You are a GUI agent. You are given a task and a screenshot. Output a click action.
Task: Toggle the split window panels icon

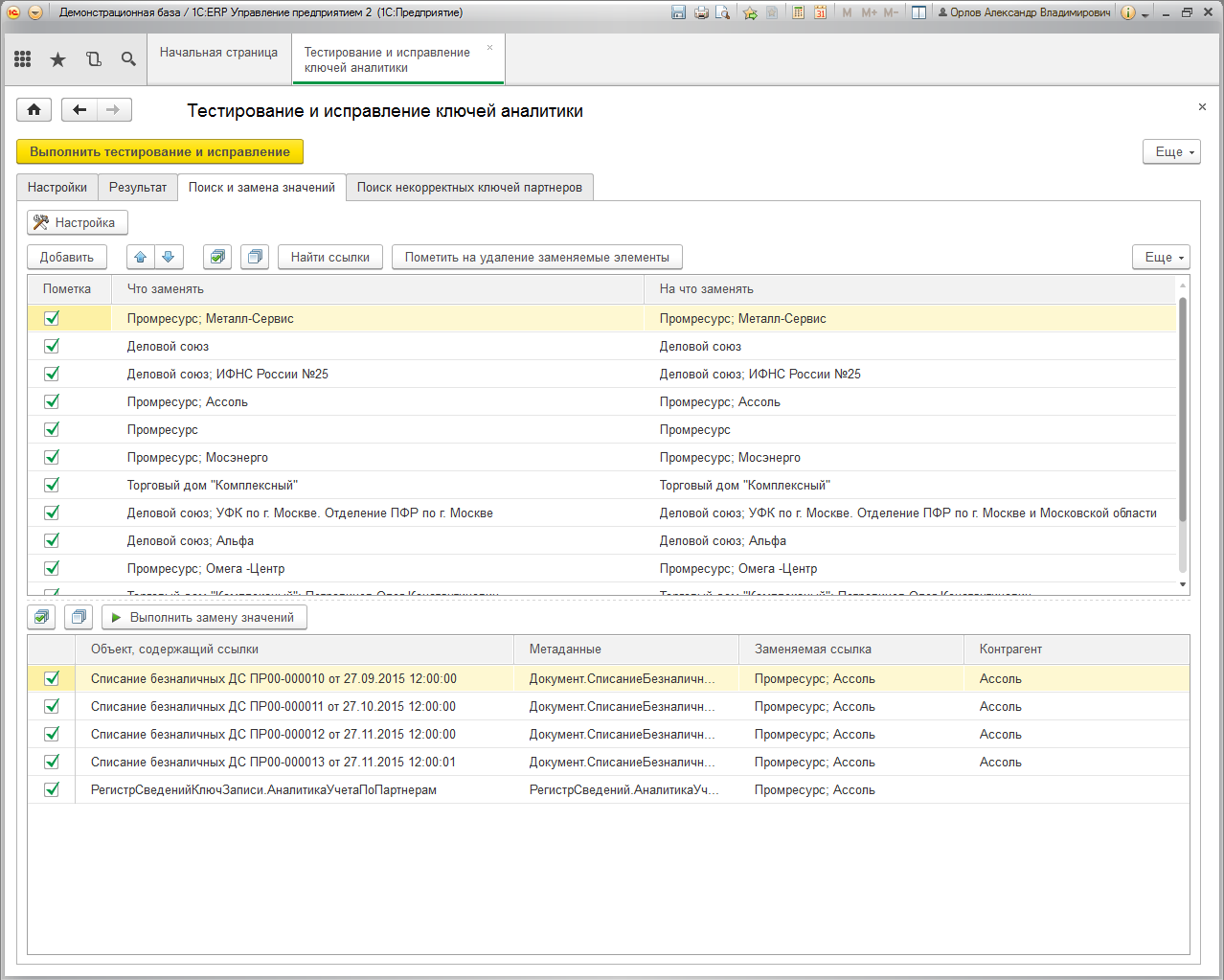(918, 12)
